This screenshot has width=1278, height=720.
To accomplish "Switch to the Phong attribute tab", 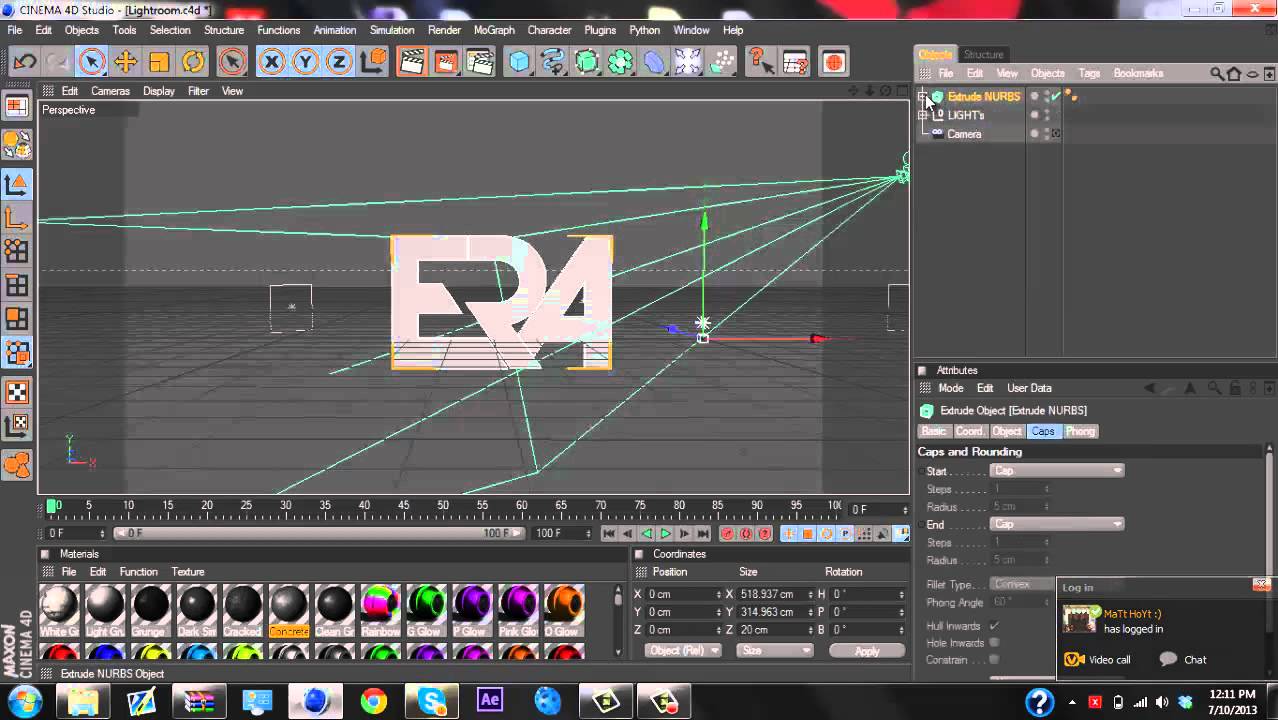I will pyautogui.click(x=1079, y=431).
